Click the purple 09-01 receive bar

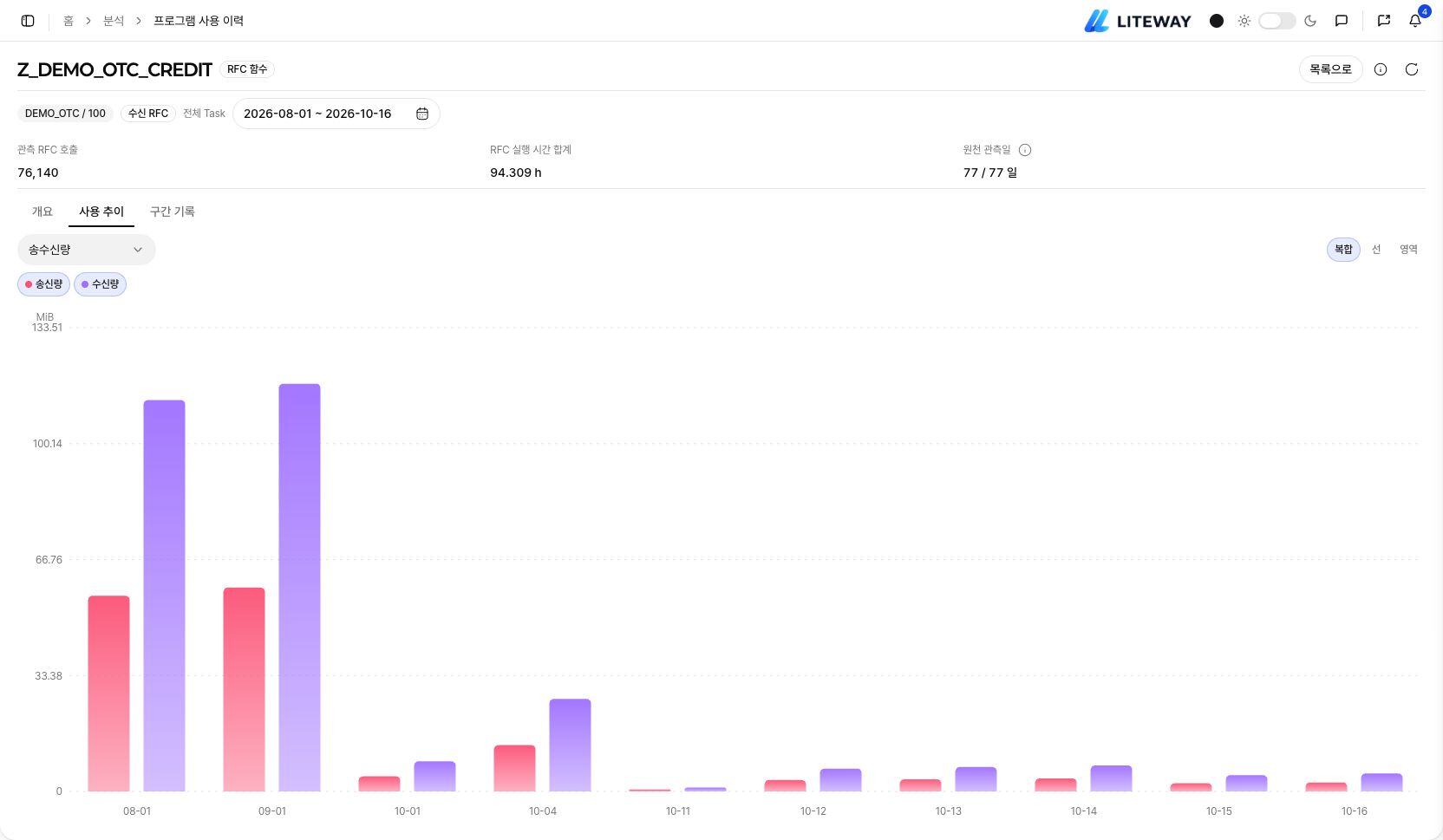pos(299,588)
